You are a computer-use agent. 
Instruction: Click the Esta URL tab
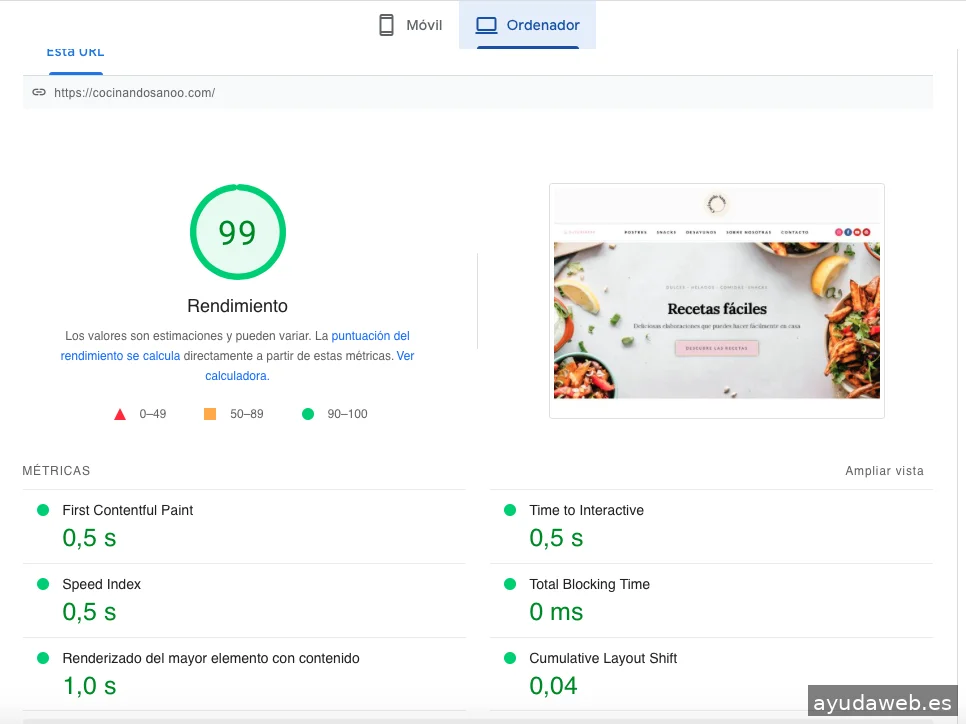[x=75, y=53]
